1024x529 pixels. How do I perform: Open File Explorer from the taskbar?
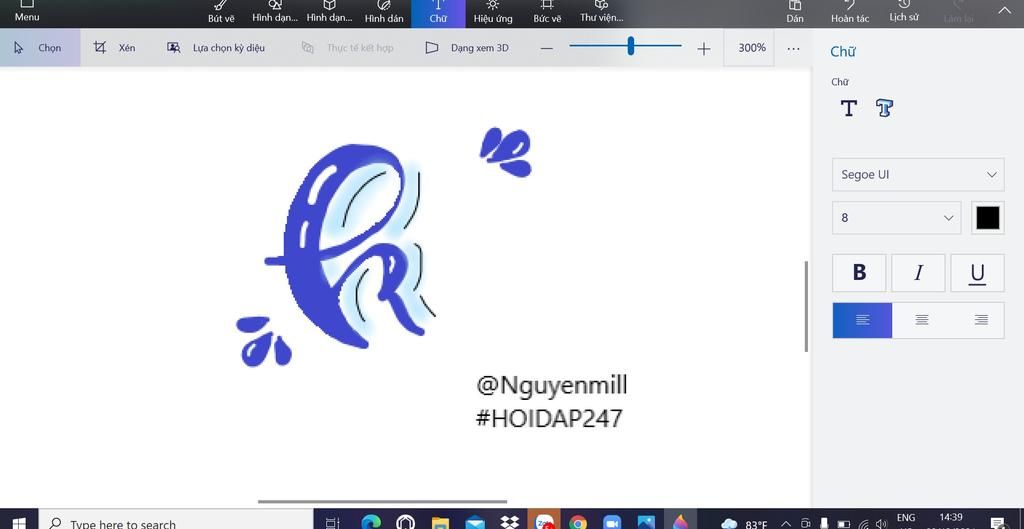[x=440, y=522]
